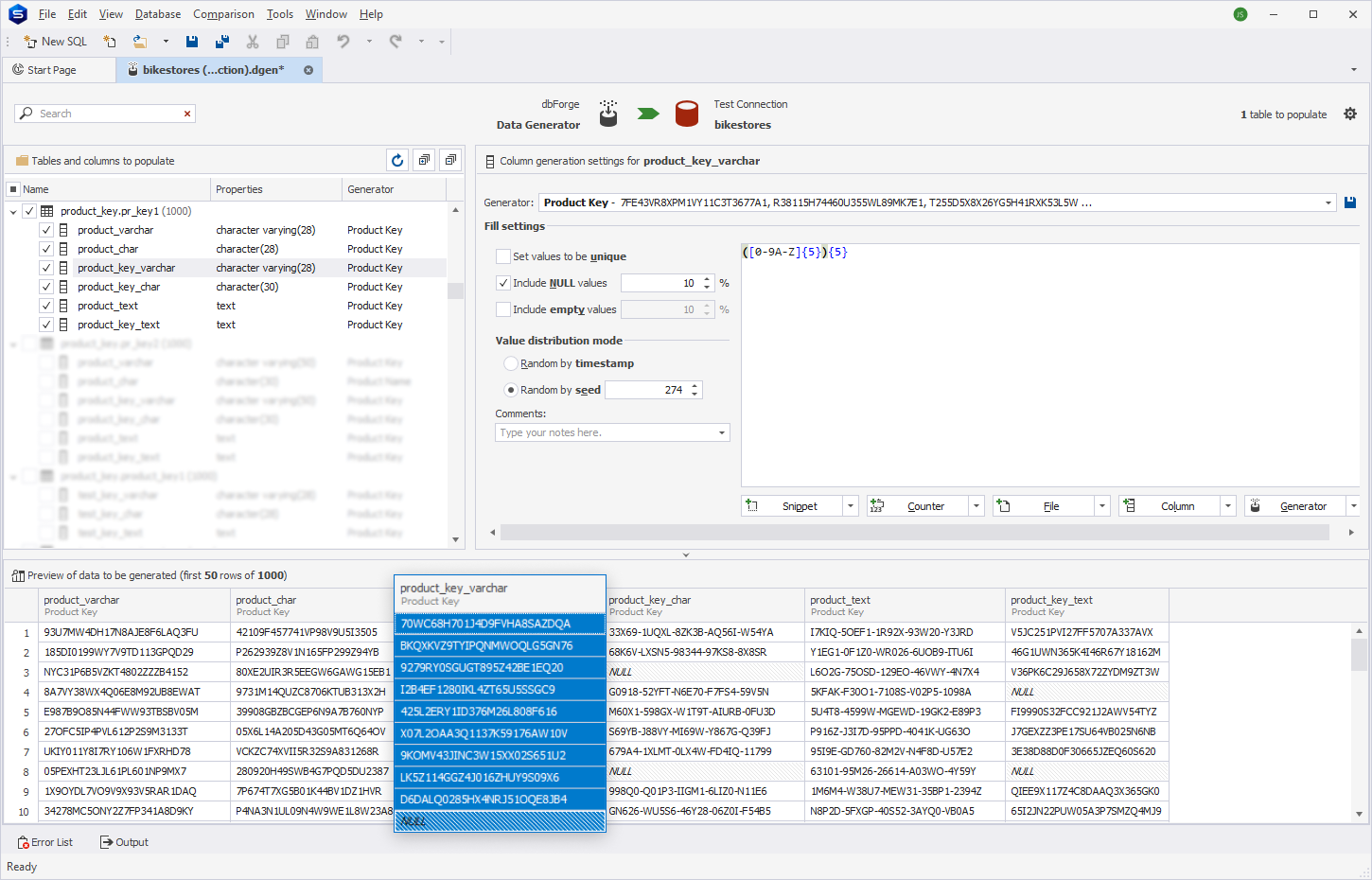
Task: Increase the NULL values percentage stepper
Action: 707,279
